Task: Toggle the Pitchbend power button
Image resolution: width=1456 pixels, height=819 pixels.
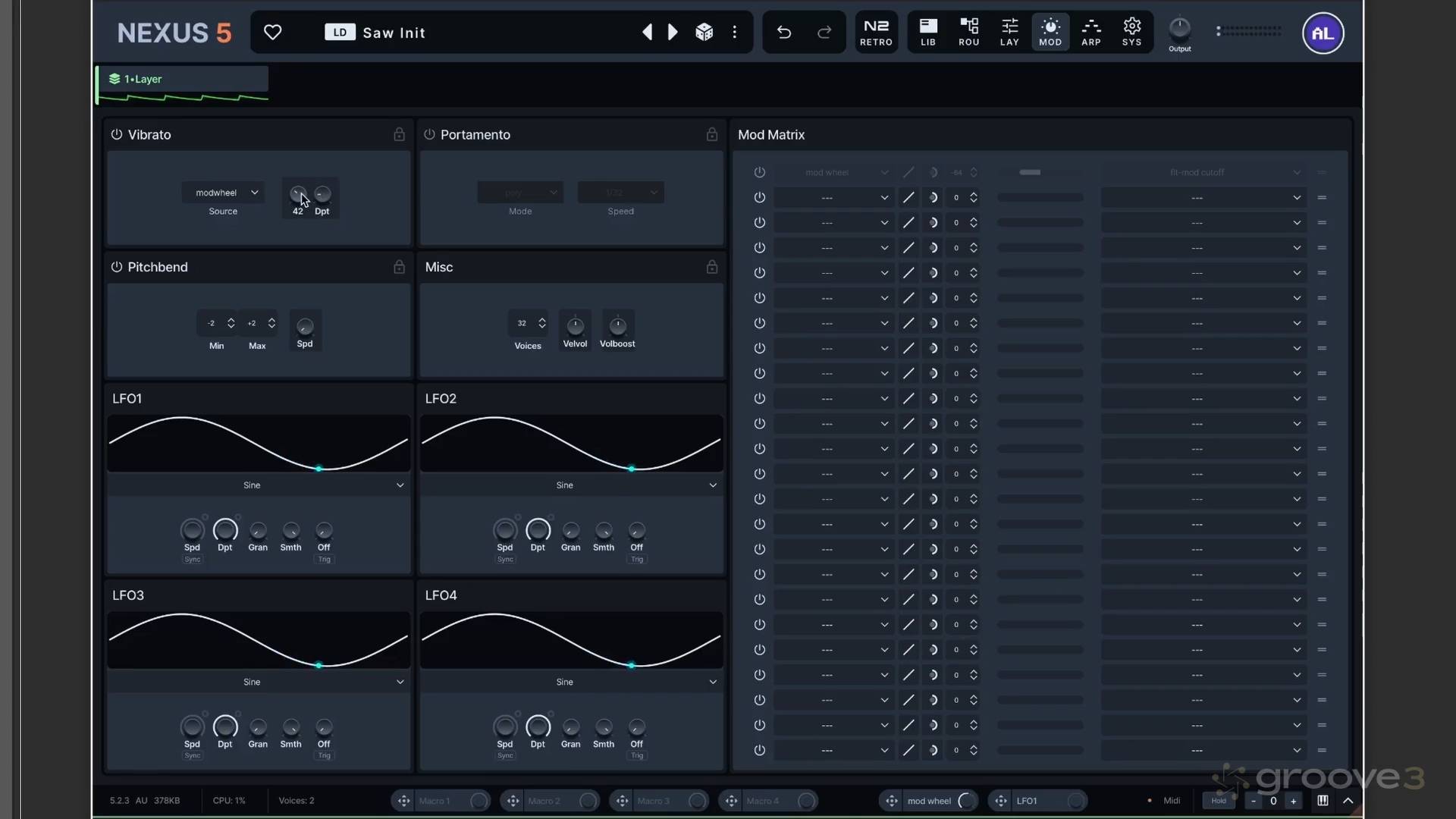Action: (x=117, y=267)
